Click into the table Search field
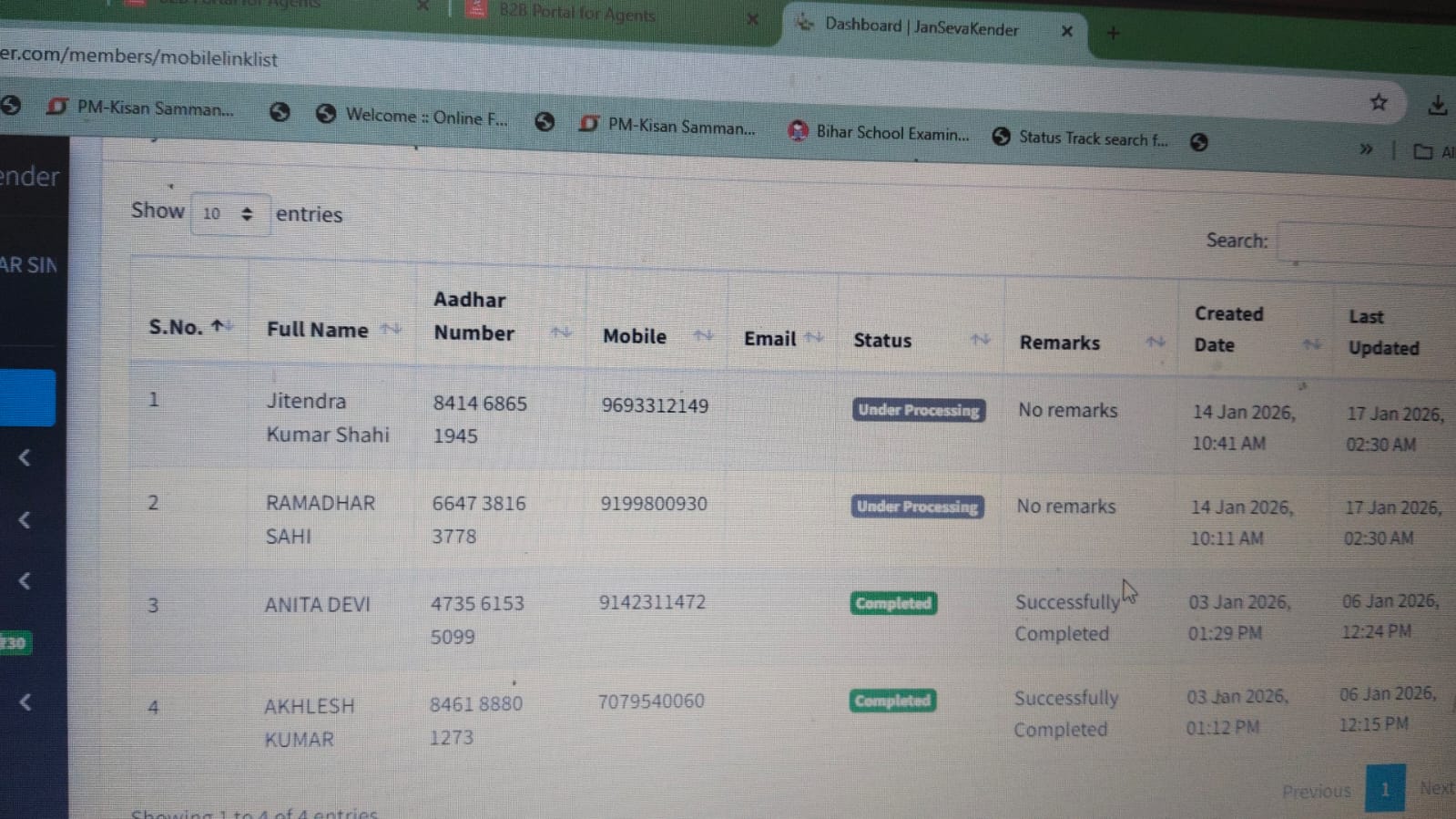Screen dimensions: 1456x819 [1366, 243]
